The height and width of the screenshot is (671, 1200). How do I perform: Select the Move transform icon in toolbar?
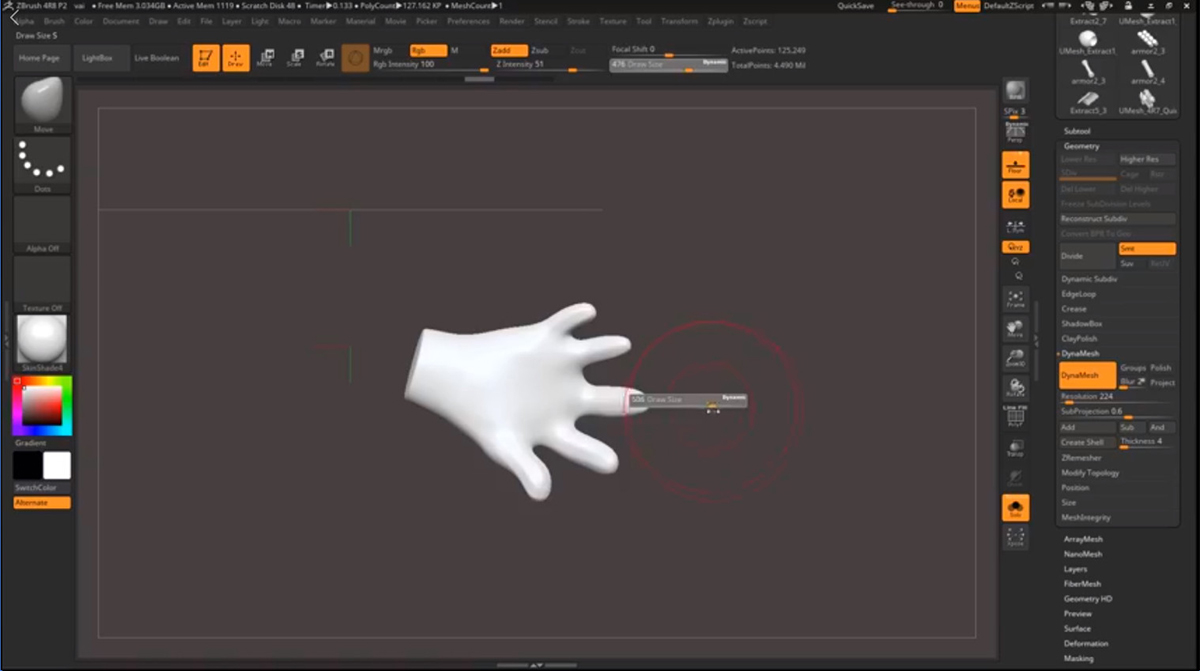click(x=264, y=58)
